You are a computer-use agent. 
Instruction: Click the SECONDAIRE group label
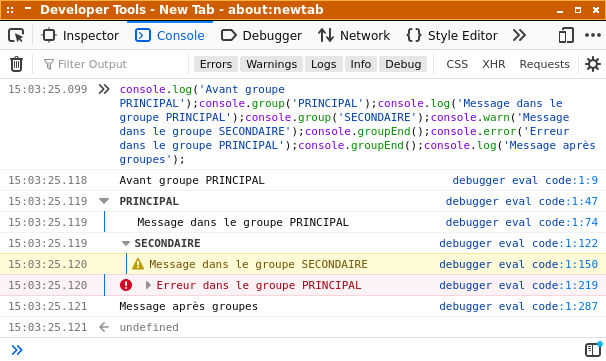[167, 243]
